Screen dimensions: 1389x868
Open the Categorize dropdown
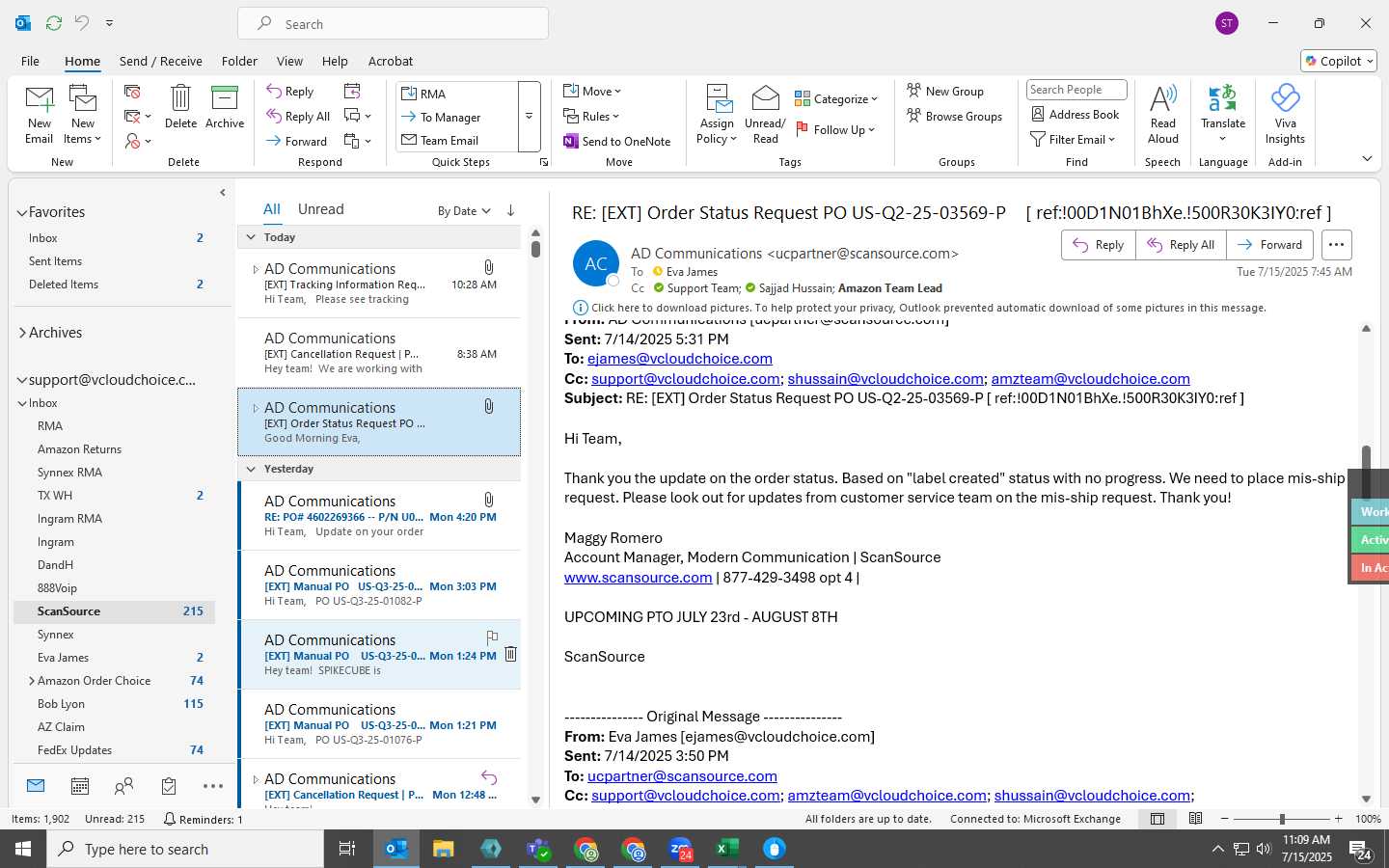[836, 98]
